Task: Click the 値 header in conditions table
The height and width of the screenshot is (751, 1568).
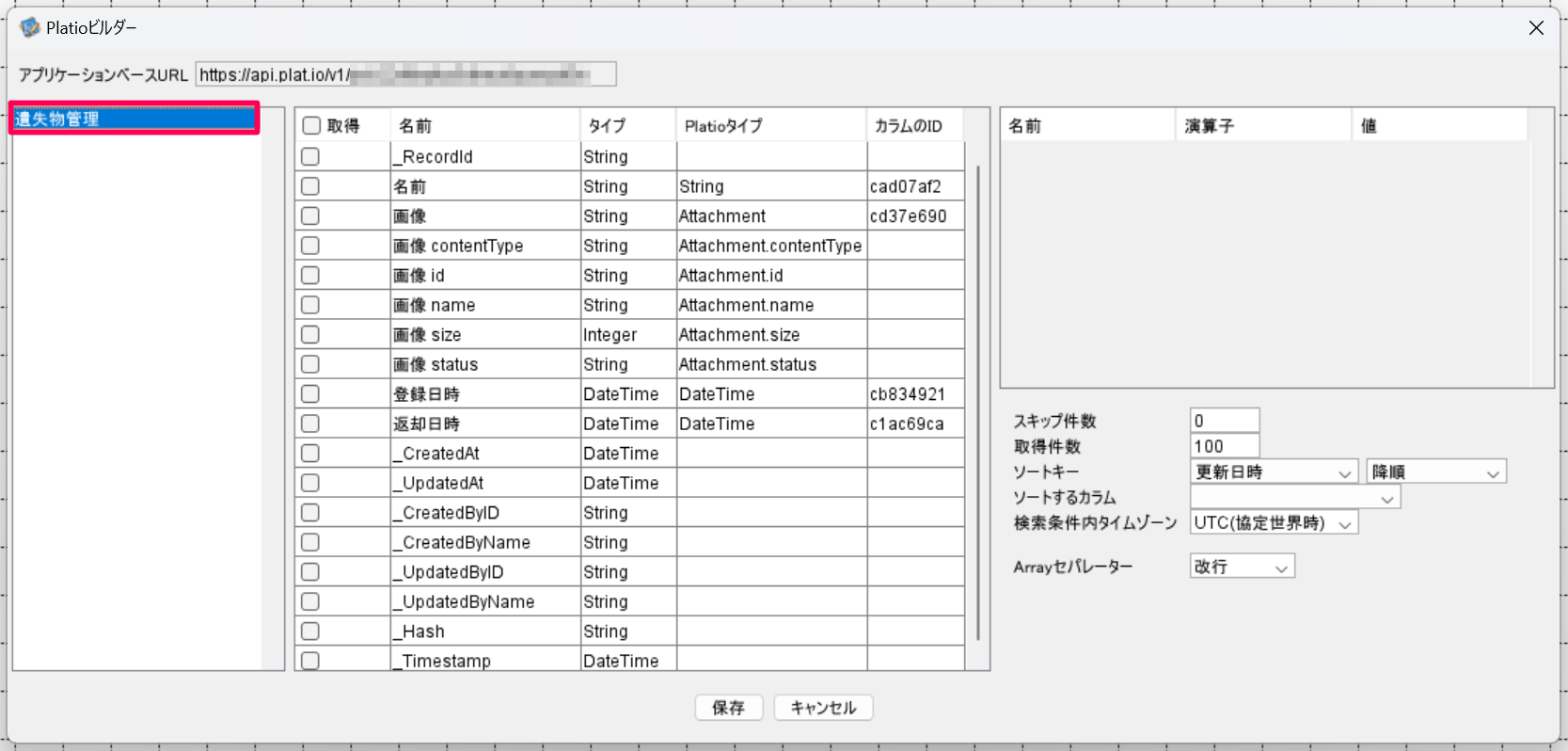Action: click(x=1439, y=126)
